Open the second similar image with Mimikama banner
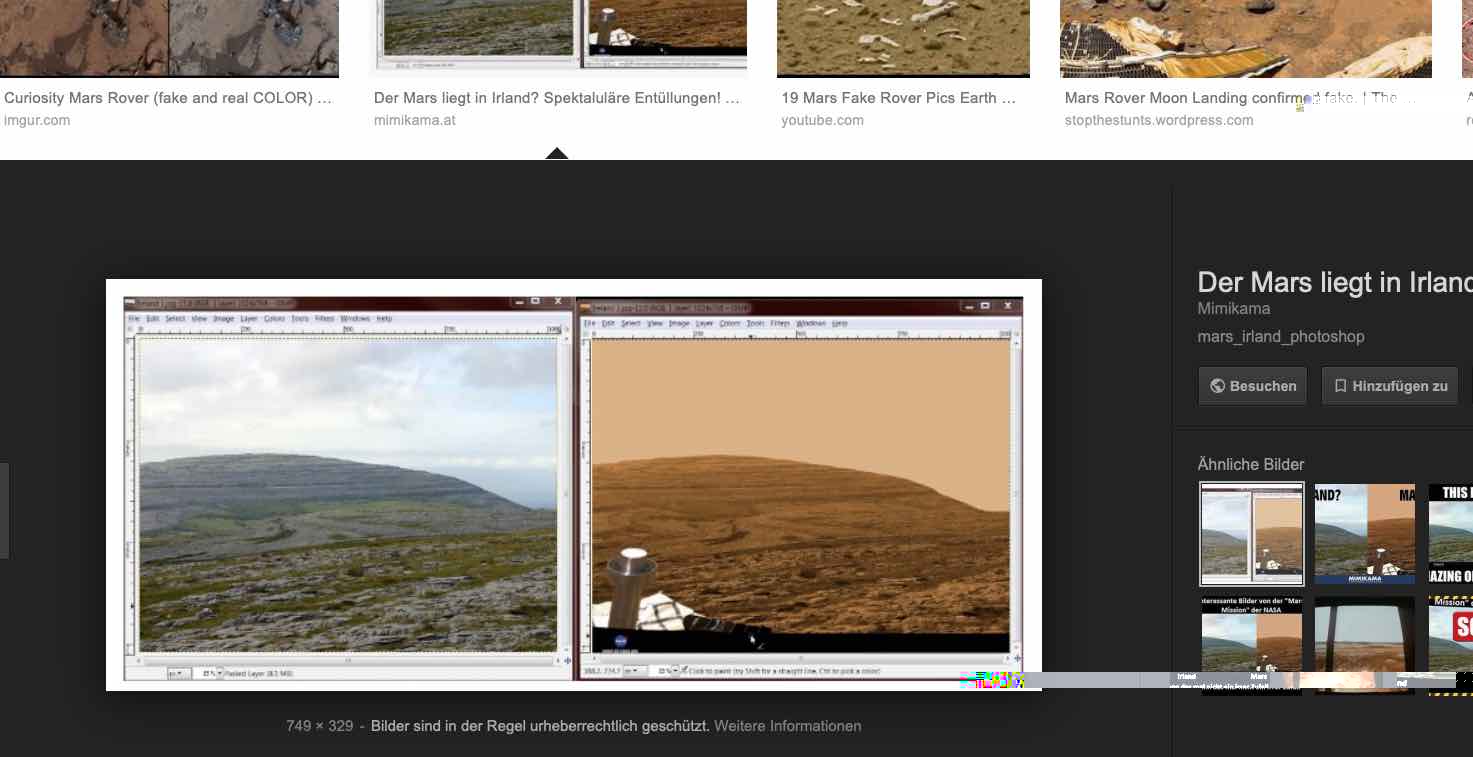This screenshot has width=1473, height=757. coord(1364,534)
